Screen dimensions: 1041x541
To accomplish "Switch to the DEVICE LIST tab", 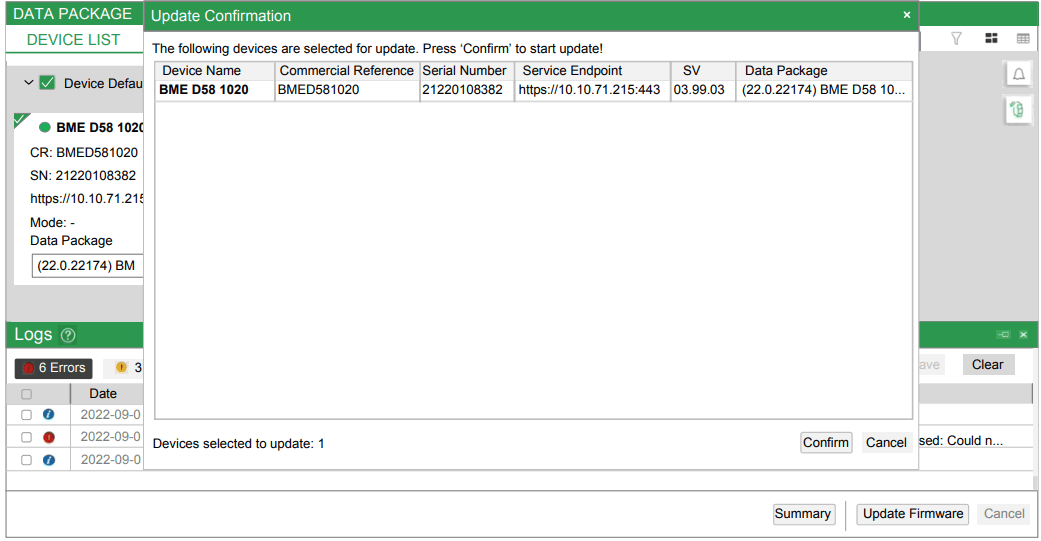I will pos(73,40).
